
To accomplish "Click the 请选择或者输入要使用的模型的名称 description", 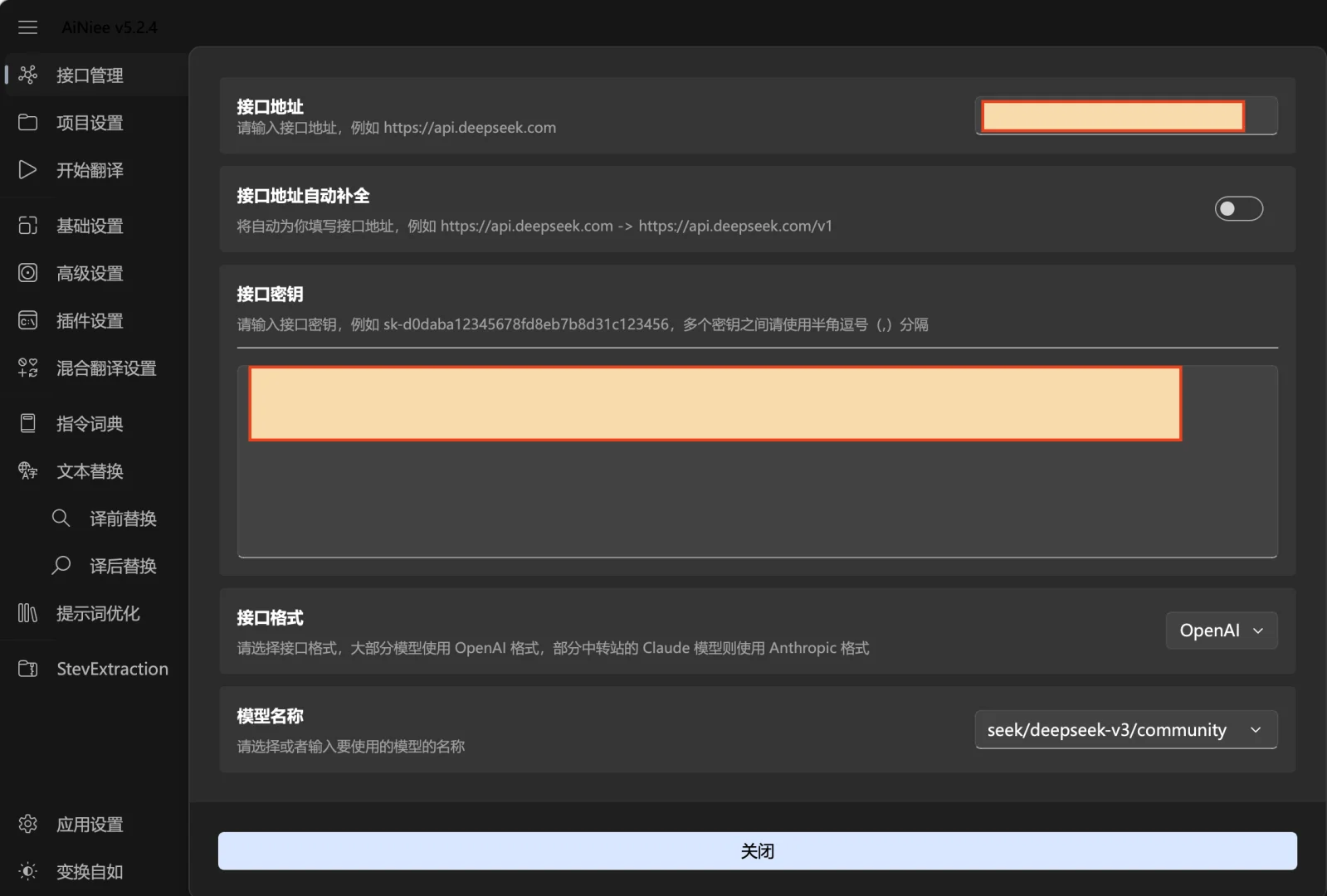I will coord(351,746).
